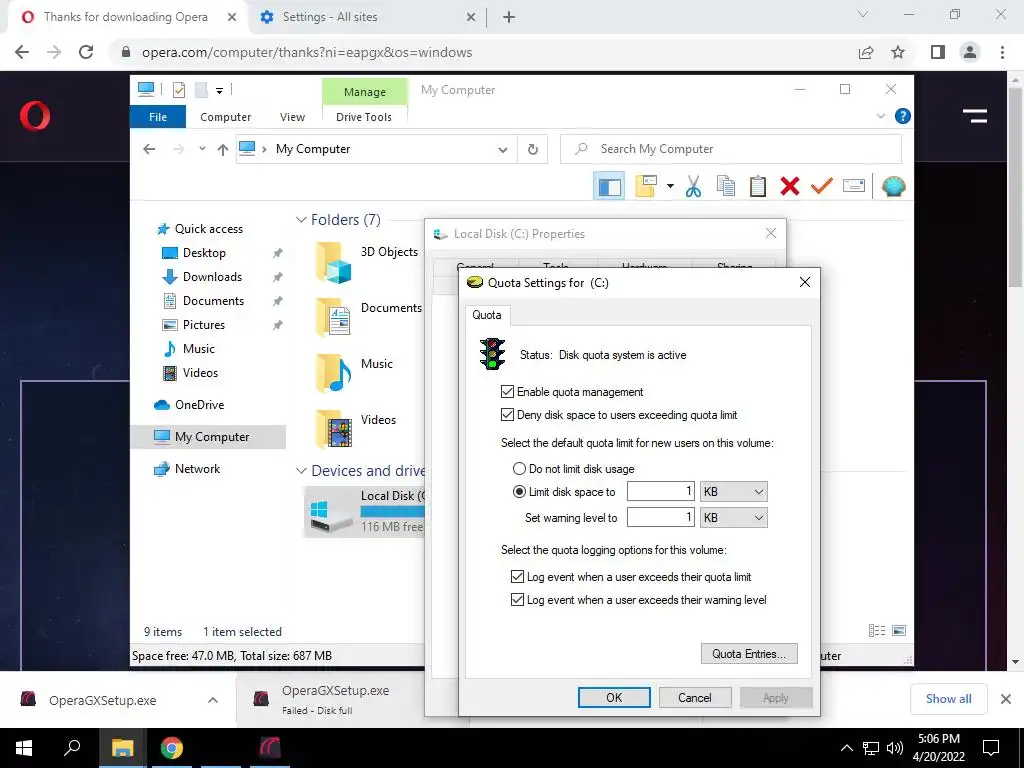Click the volume icon in system tray

[x=894, y=748]
